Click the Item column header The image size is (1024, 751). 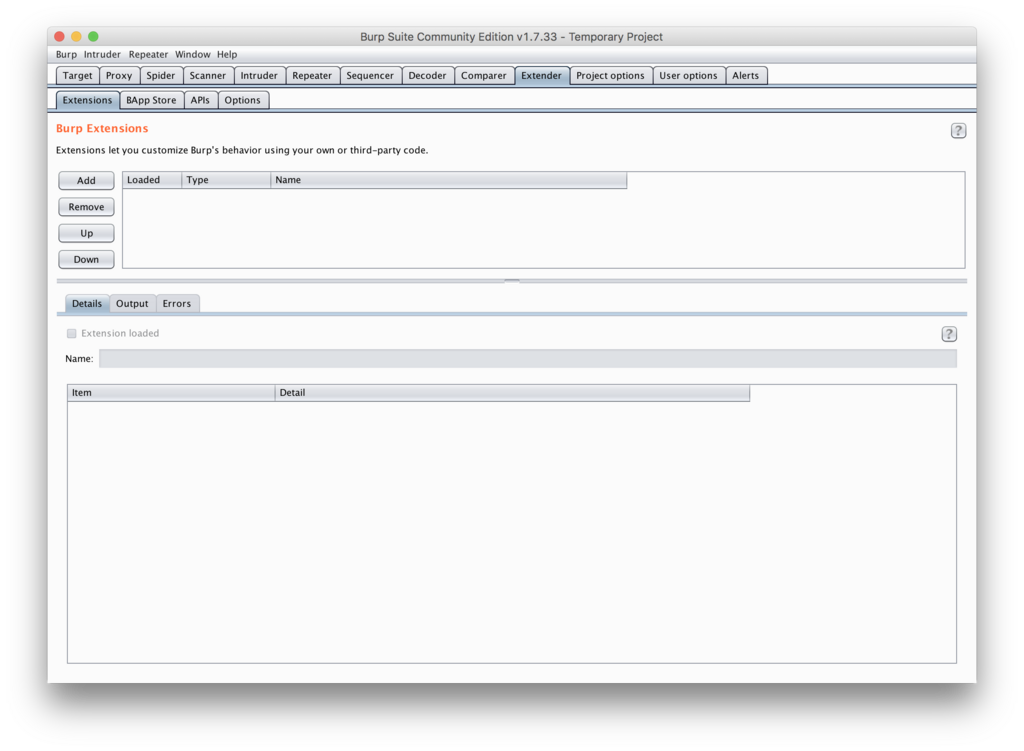coord(171,392)
